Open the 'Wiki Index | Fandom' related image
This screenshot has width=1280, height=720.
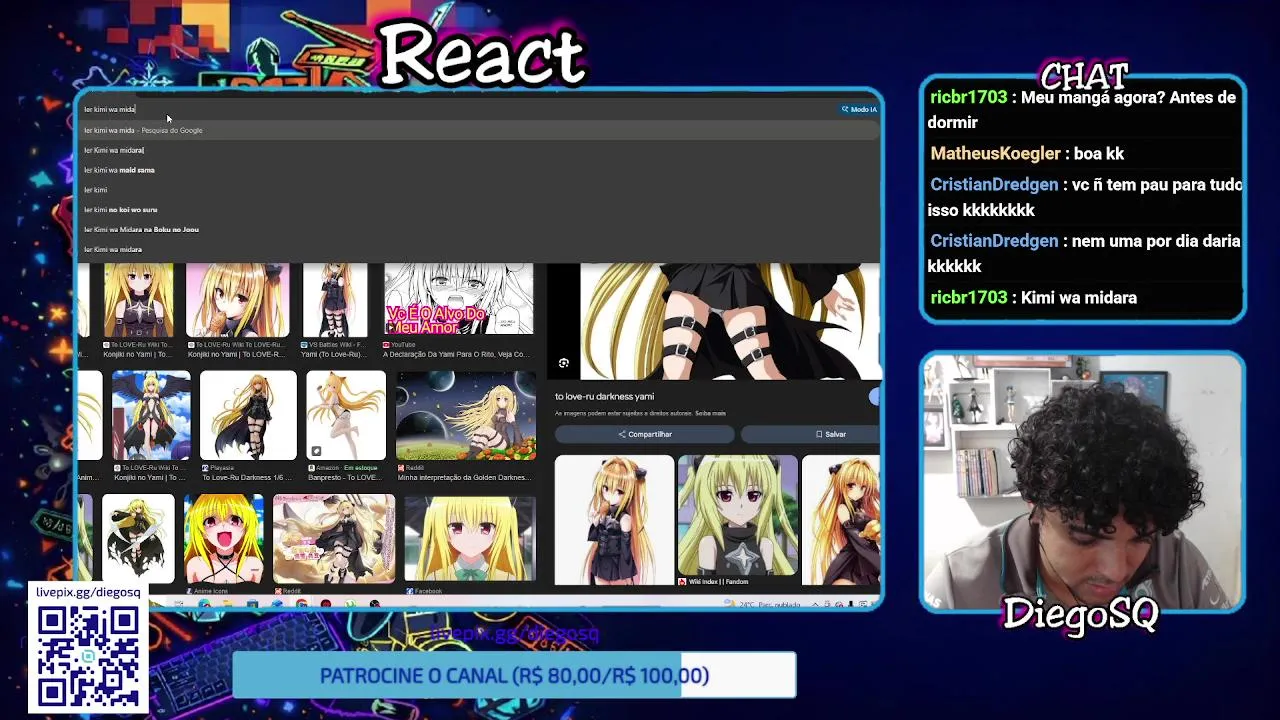(x=738, y=518)
